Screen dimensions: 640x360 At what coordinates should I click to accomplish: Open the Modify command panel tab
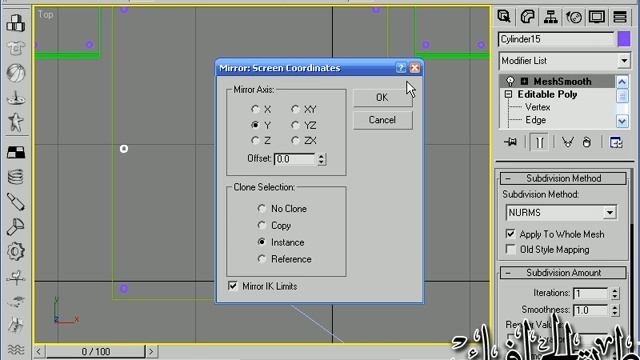527,17
